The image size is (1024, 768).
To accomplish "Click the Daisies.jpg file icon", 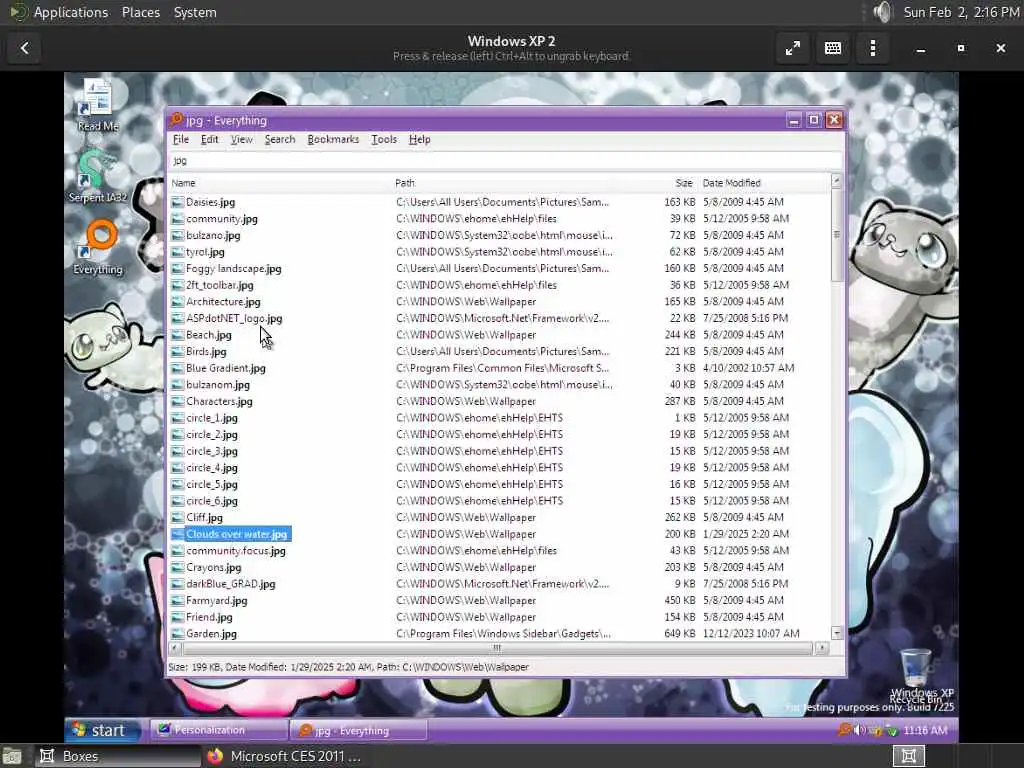I will 177,202.
